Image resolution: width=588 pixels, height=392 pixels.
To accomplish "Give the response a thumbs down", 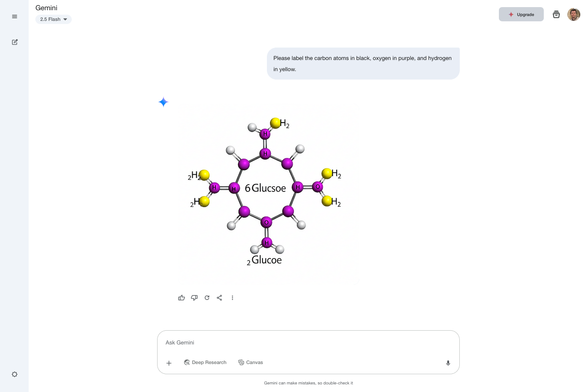I will [x=194, y=298].
